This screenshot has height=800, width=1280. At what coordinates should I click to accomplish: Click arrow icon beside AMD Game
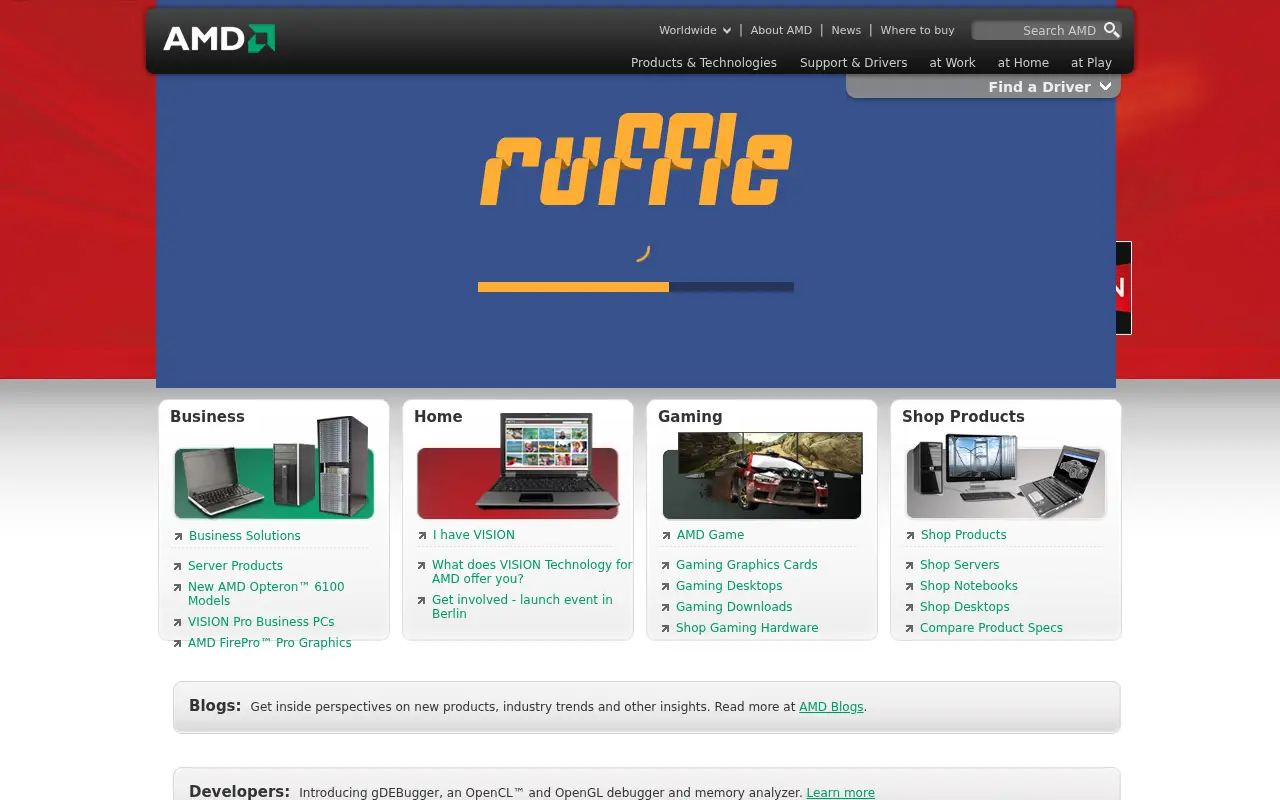click(x=666, y=536)
